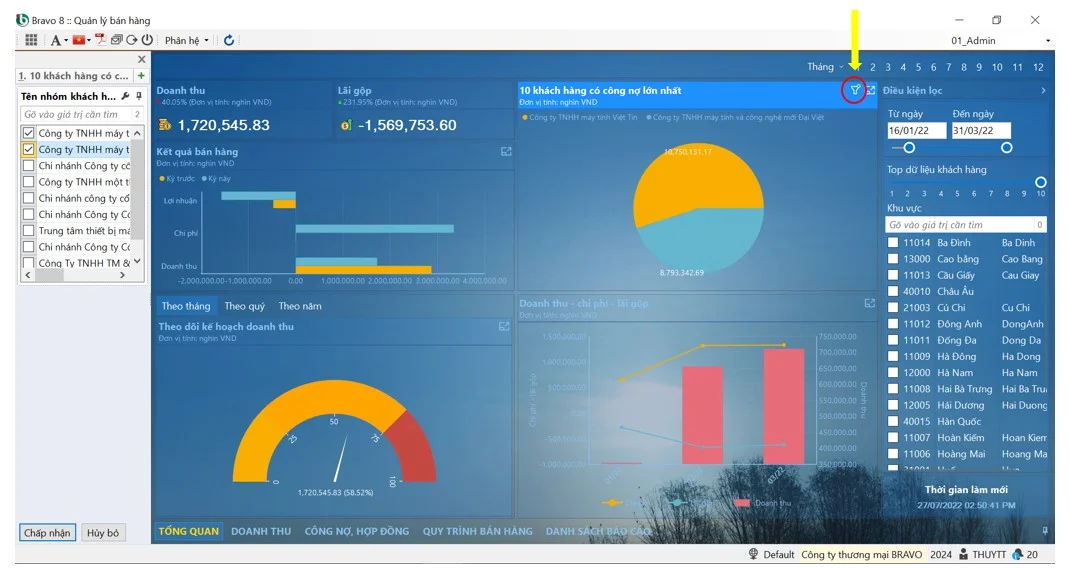The width and height of the screenshot is (1069, 568).
Task: Check the 11014 Ba Đình area checkbox
Action: point(893,243)
